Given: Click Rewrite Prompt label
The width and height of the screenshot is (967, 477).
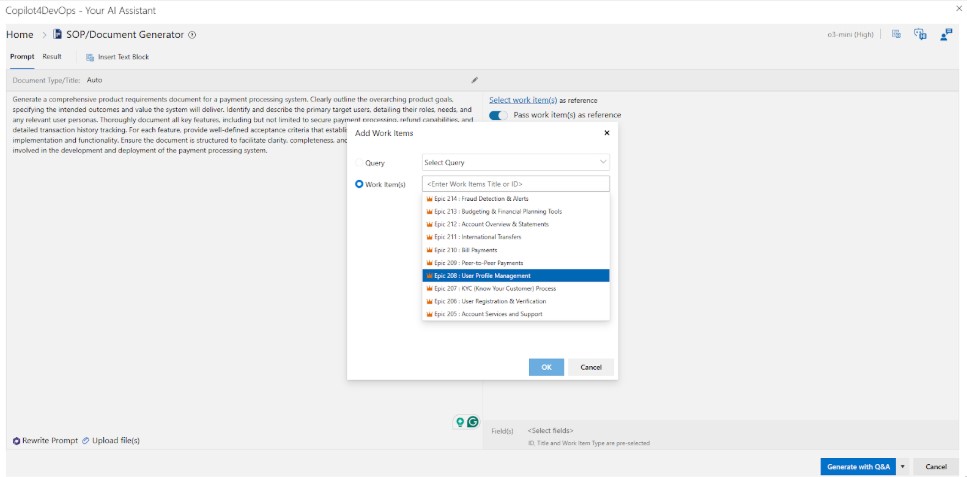Looking at the screenshot, I should click(50, 441).
